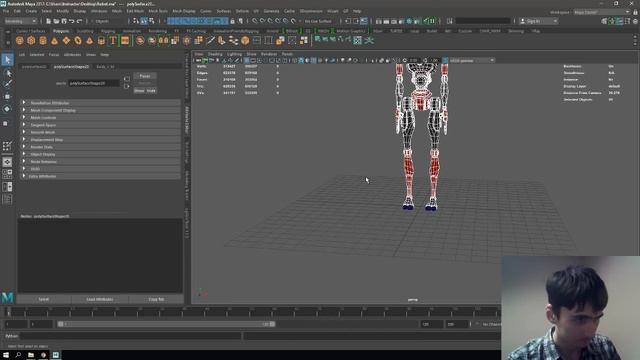Click the Copy Tab button
This screenshot has height=360, width=640.
[156, 299]
